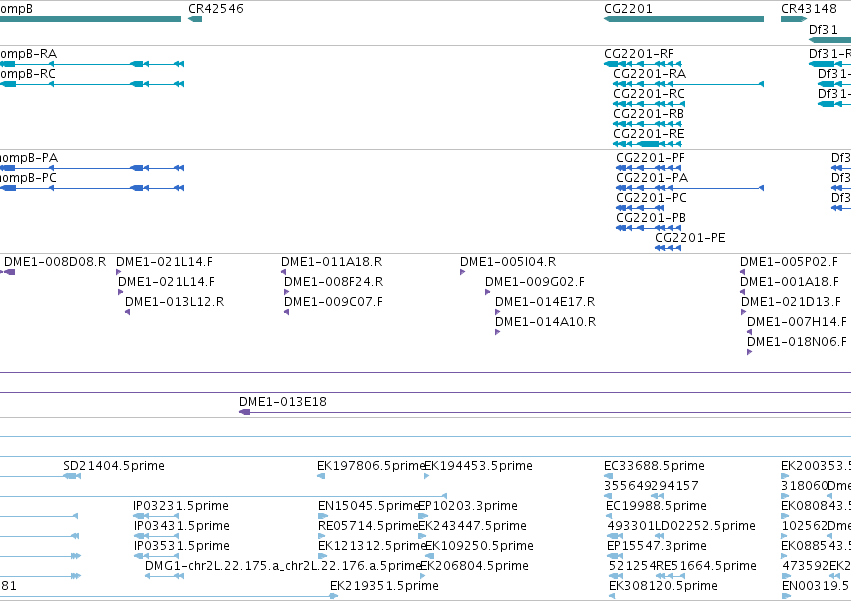The height and width of the screenshot is (601, 851).
Task: Open BAC end DME1-001A18.F
Action: point(789,282)
